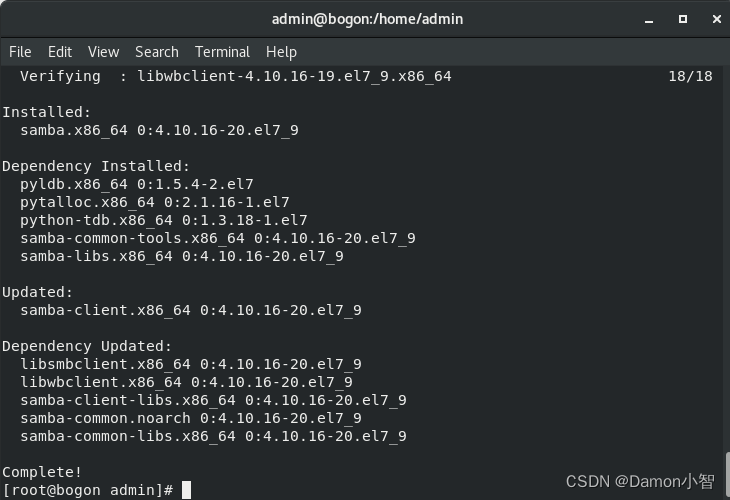Close the terminal window
This screenshot has height=500, width=730.
pos(714,19)
